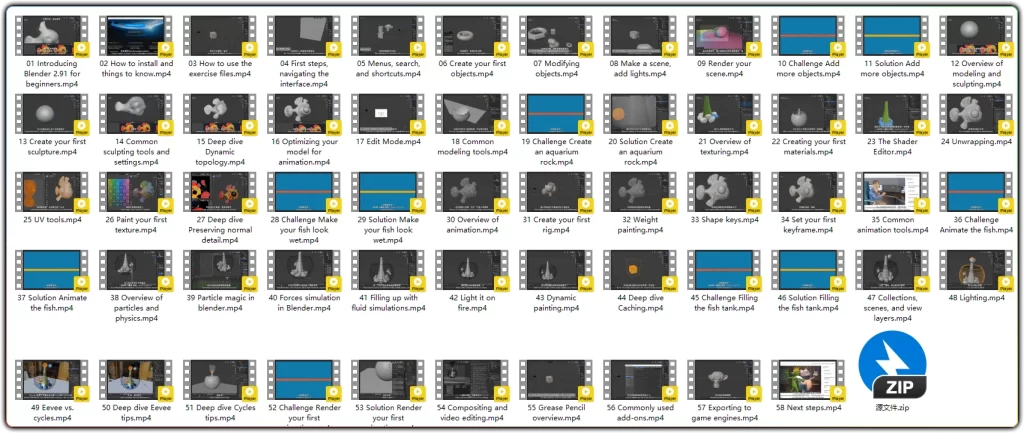Image resolution: width=1024 pixels, height=433 pixels.
Task: Click the 25 UV tools video icon
Action: pyautogui.click(x=52, y=193)
